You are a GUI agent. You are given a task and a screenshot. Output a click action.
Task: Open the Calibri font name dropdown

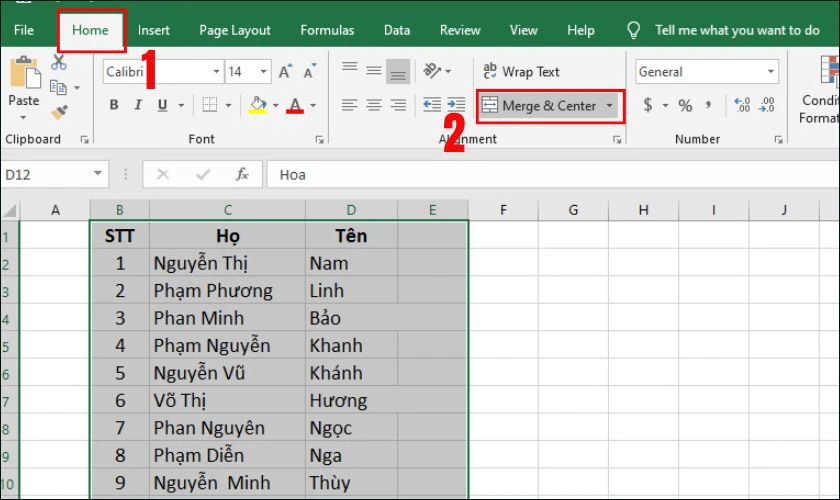click(216, 71)
